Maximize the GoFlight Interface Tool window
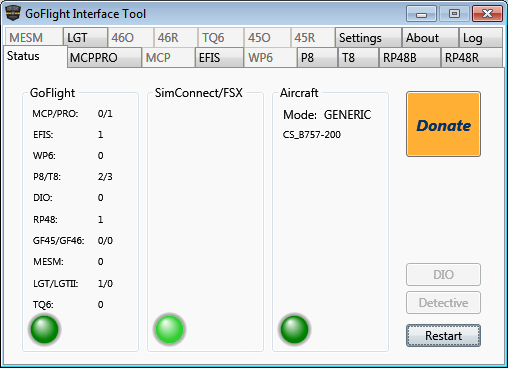 tap(454, 14)
